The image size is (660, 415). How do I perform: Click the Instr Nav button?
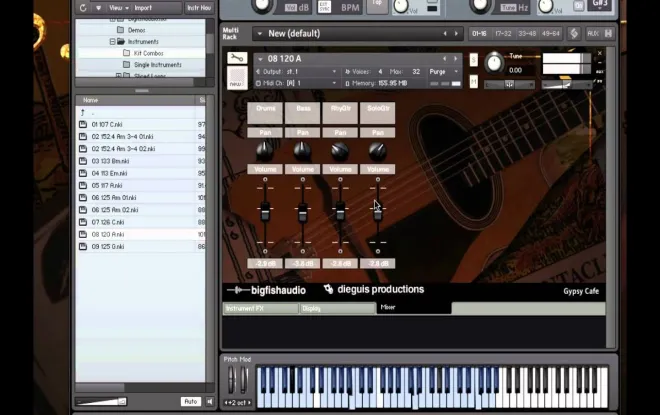pyautogui.click(x=199, y=8)
